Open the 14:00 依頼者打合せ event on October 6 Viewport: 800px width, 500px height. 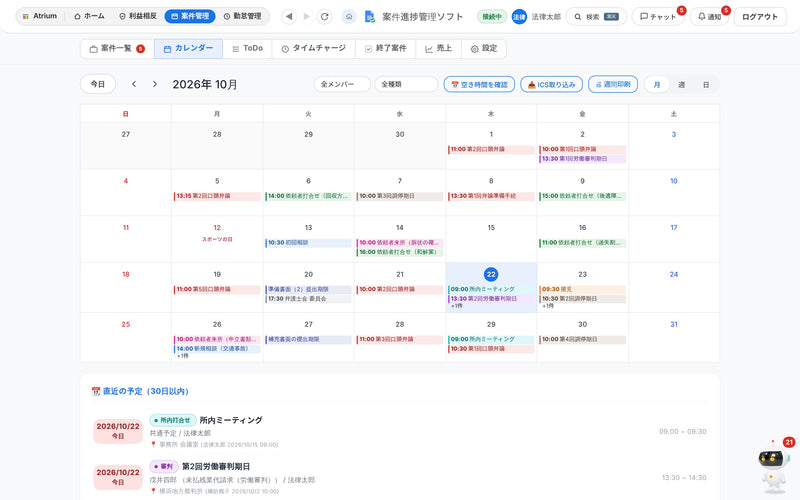point(308,196)
